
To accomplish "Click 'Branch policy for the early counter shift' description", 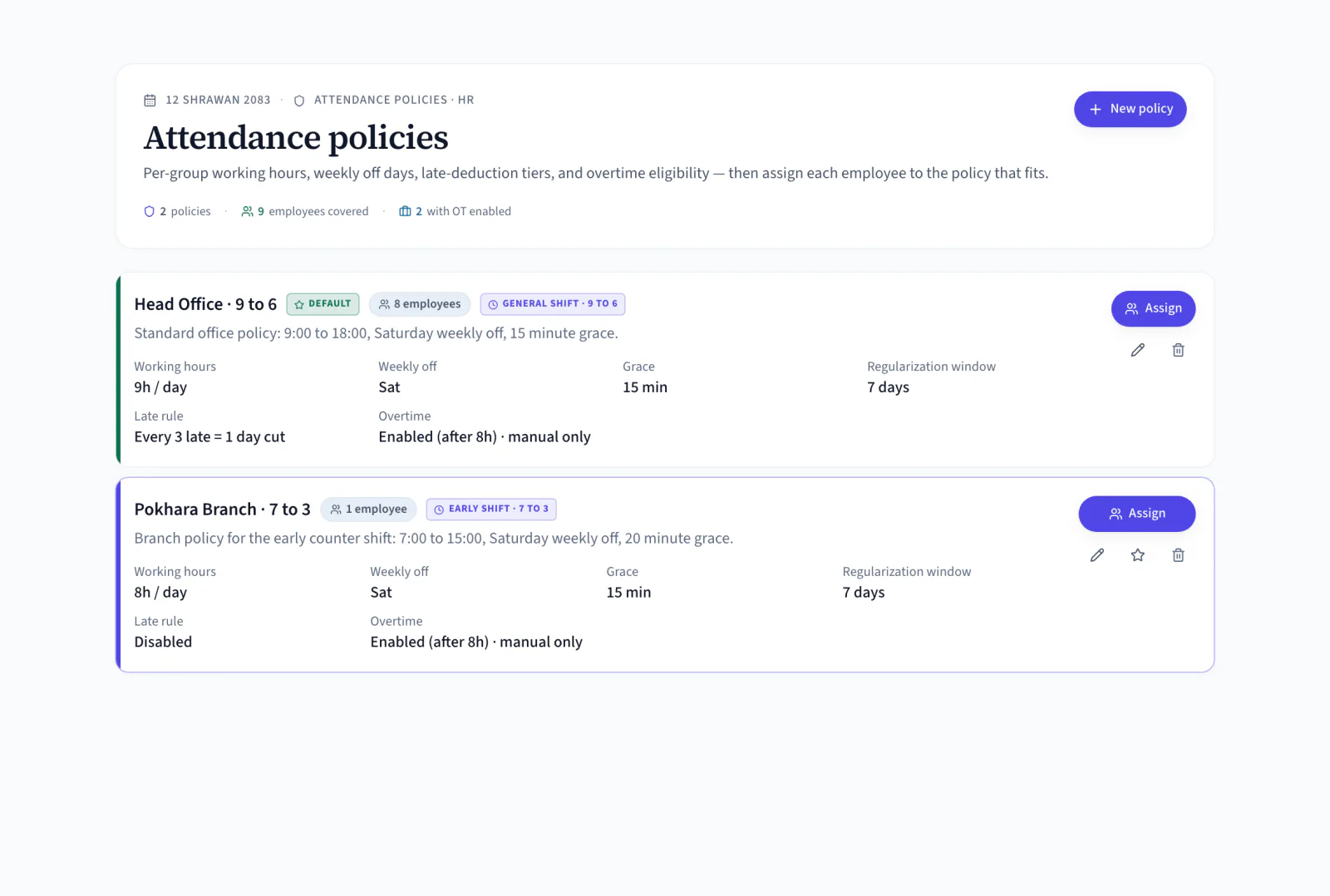I will 434,539.
